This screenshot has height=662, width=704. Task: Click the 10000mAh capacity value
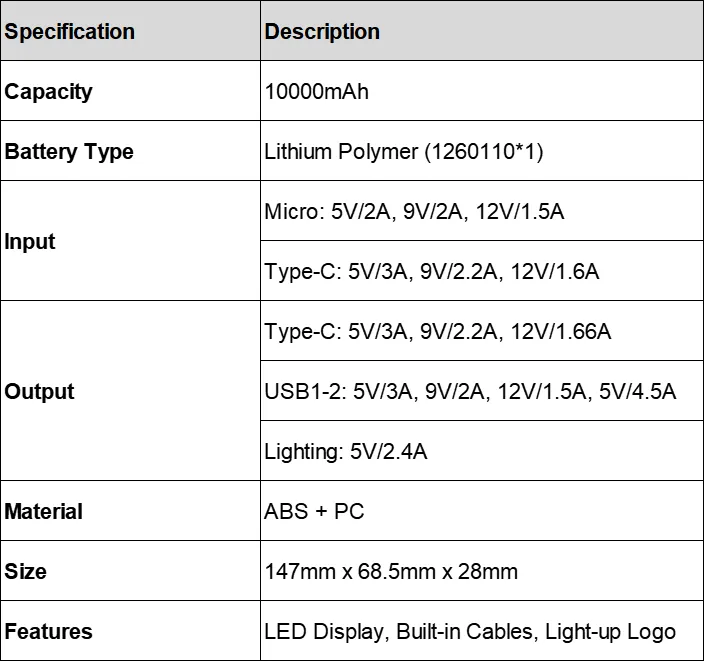pos(316,92)
